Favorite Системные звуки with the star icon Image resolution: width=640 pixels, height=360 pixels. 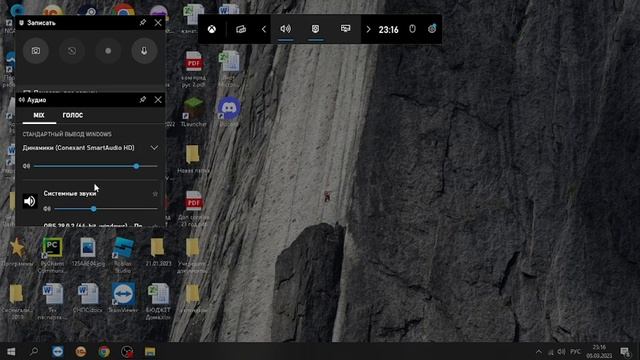[x=155, y=194]
